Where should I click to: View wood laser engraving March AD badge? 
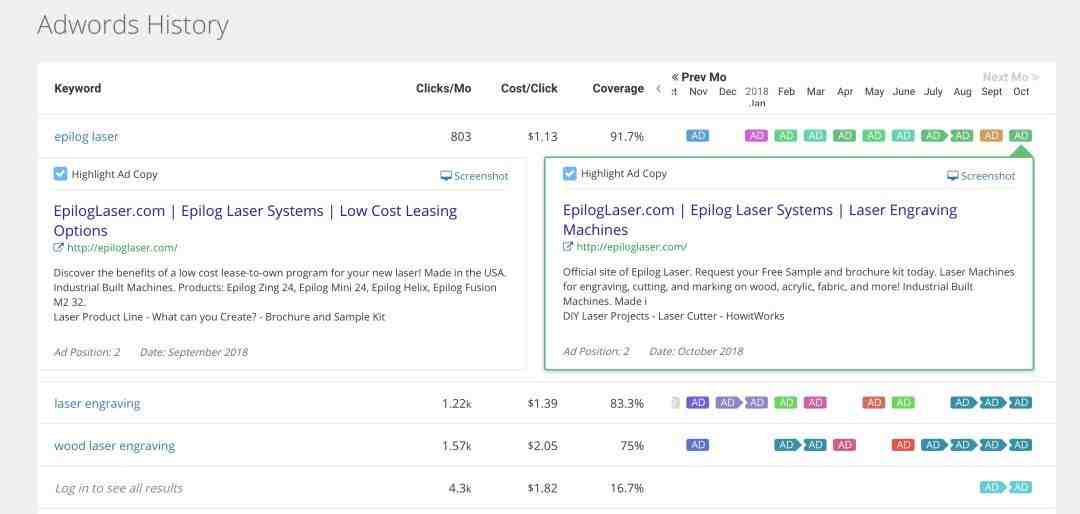point(815,445)
